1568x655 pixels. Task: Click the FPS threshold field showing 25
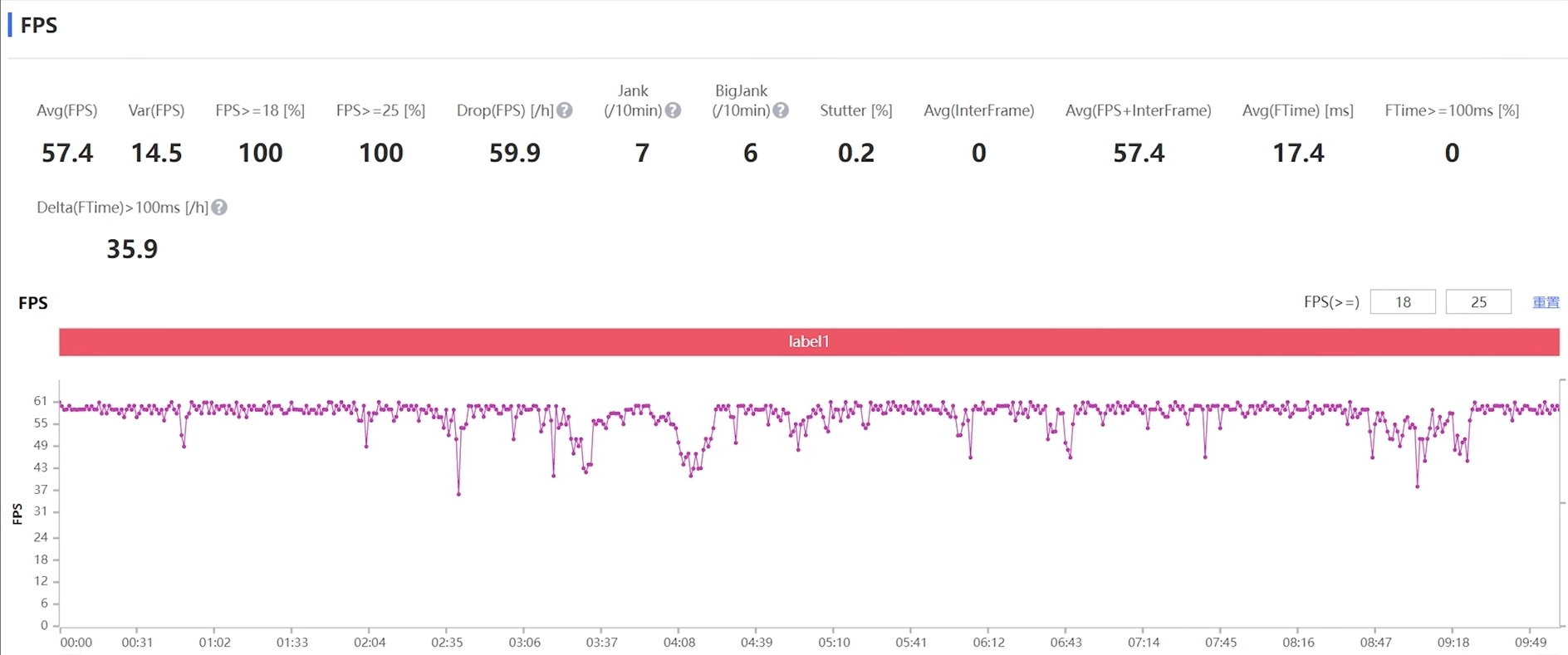[x=1478, y=302]
